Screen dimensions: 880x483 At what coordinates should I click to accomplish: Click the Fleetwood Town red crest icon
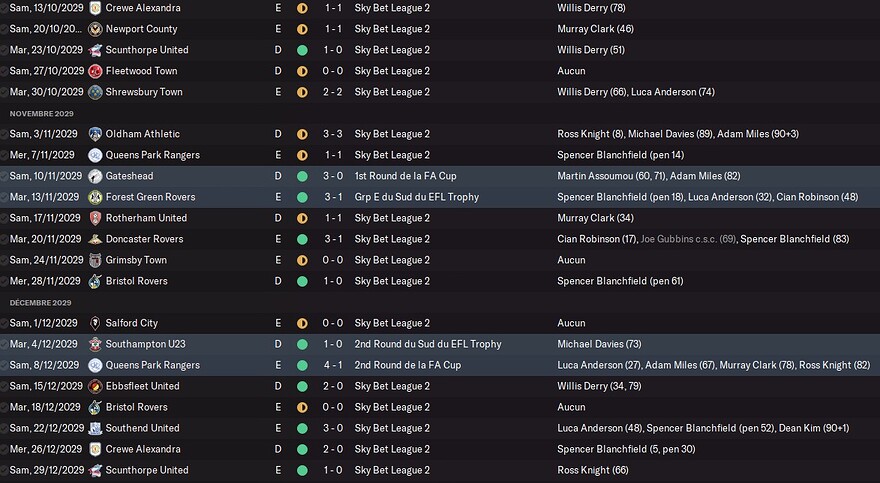click(x=95, y=71)
